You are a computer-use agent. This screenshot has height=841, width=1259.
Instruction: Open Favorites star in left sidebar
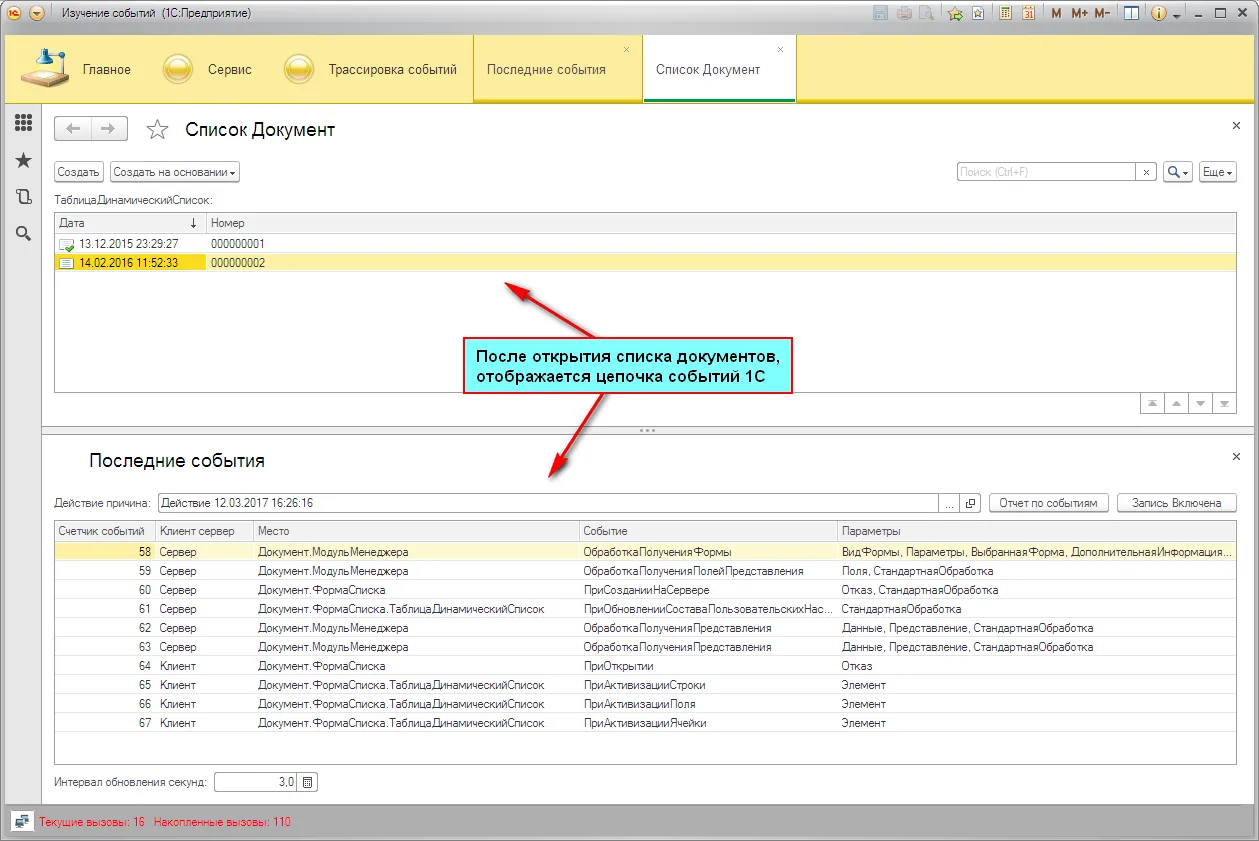(23, 160)
